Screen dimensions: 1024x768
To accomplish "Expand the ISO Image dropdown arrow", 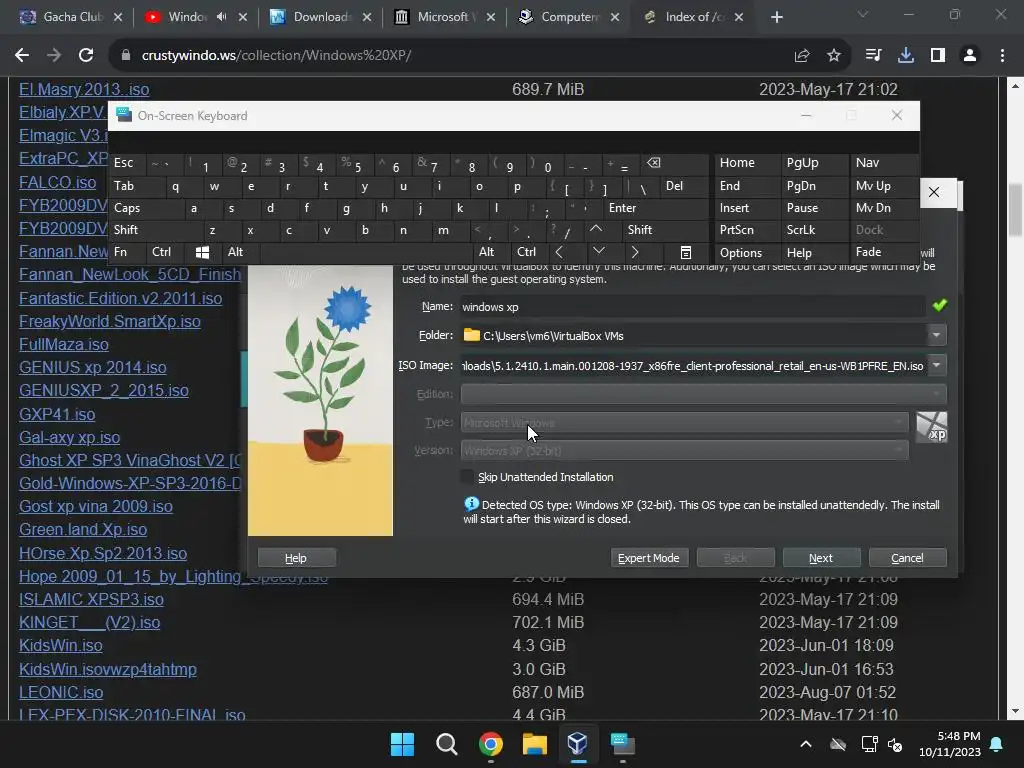I will coord(936,366).
